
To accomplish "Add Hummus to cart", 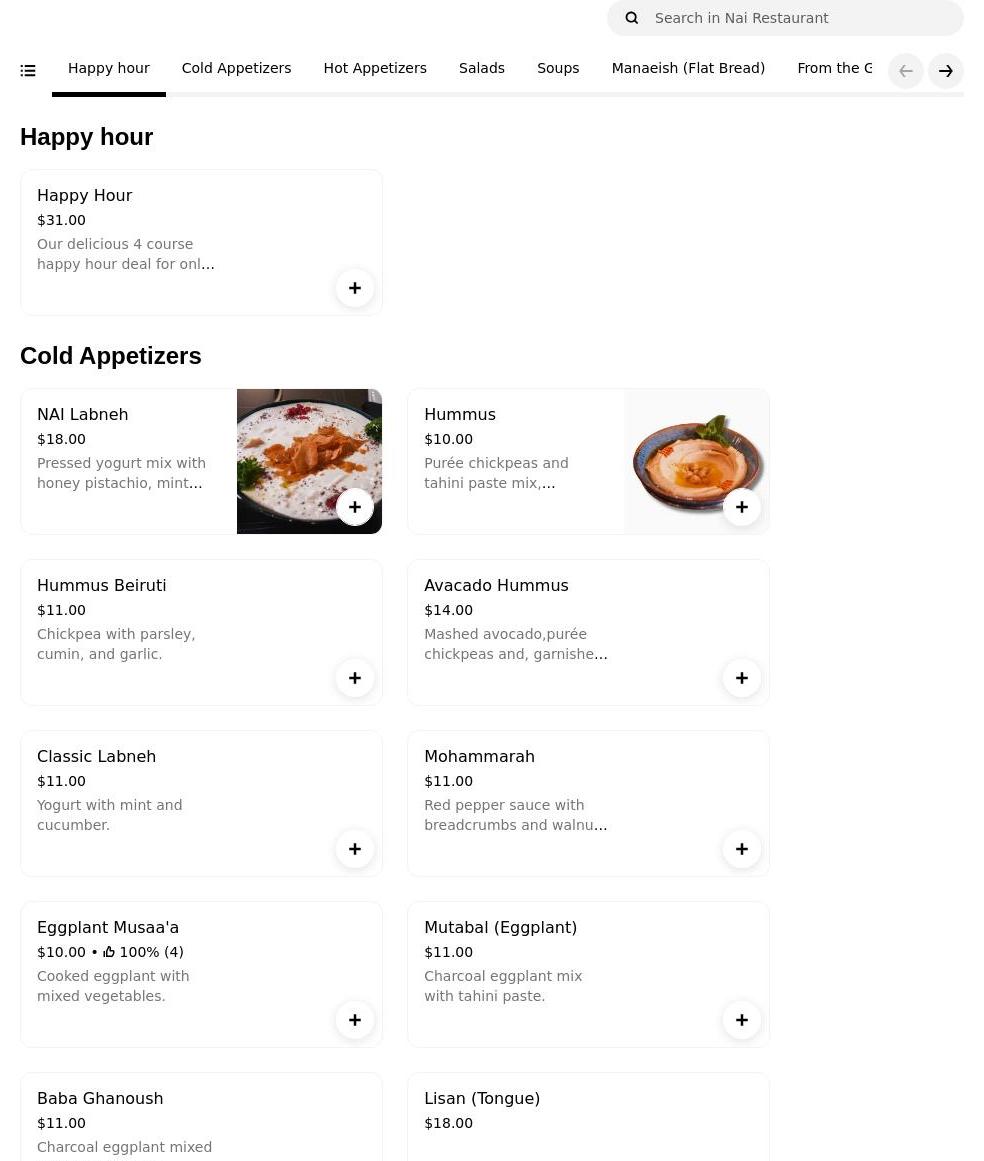I will tap(742, 507).
